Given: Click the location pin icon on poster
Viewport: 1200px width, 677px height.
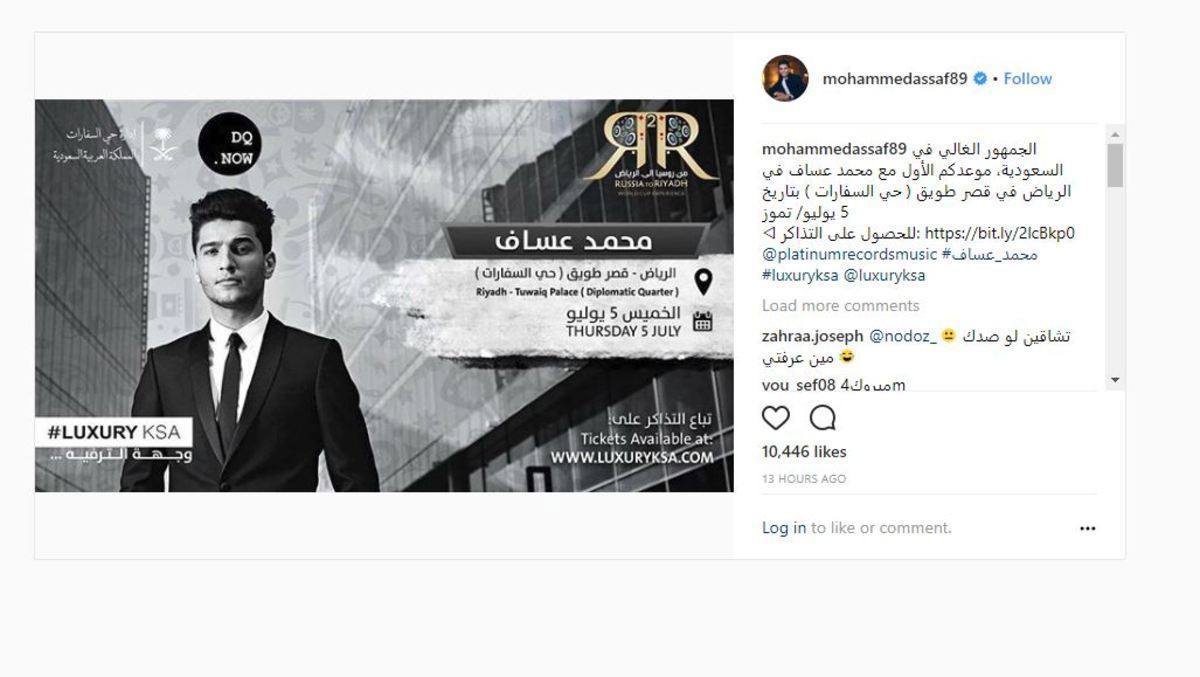Looking at the screenshot, I should coord(703,282).
